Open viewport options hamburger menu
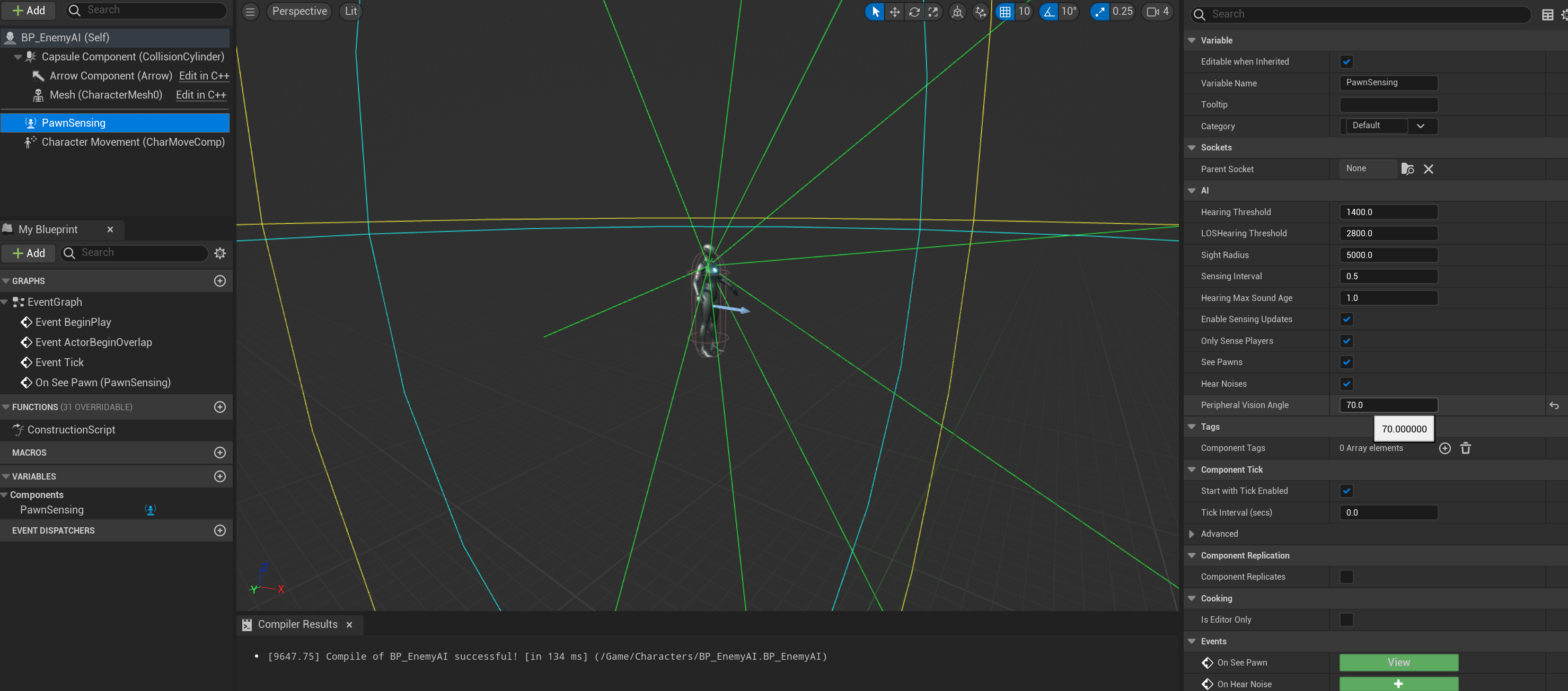 coord(250,12)
